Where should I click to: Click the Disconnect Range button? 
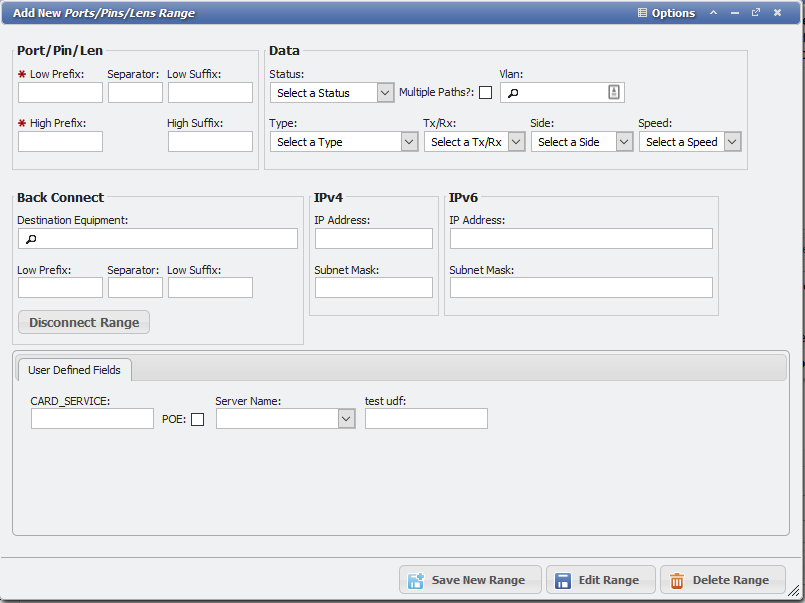tap(83, 322)
